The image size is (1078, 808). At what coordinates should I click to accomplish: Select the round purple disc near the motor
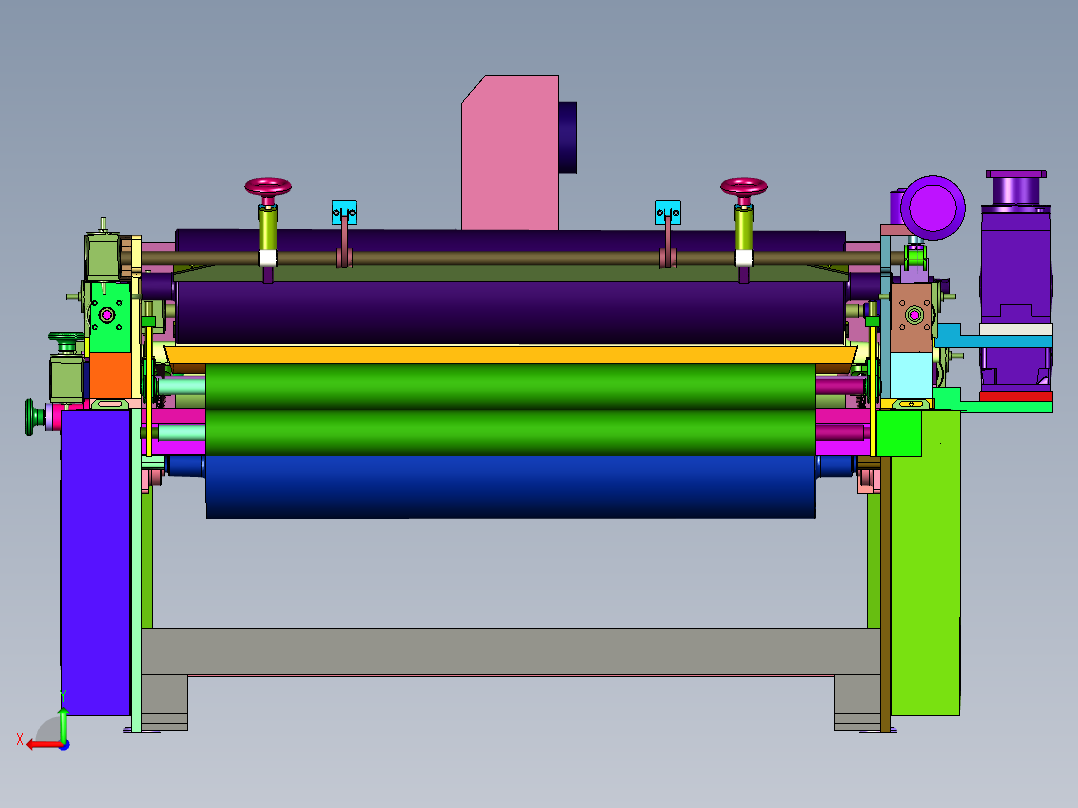tap(933, 208)
